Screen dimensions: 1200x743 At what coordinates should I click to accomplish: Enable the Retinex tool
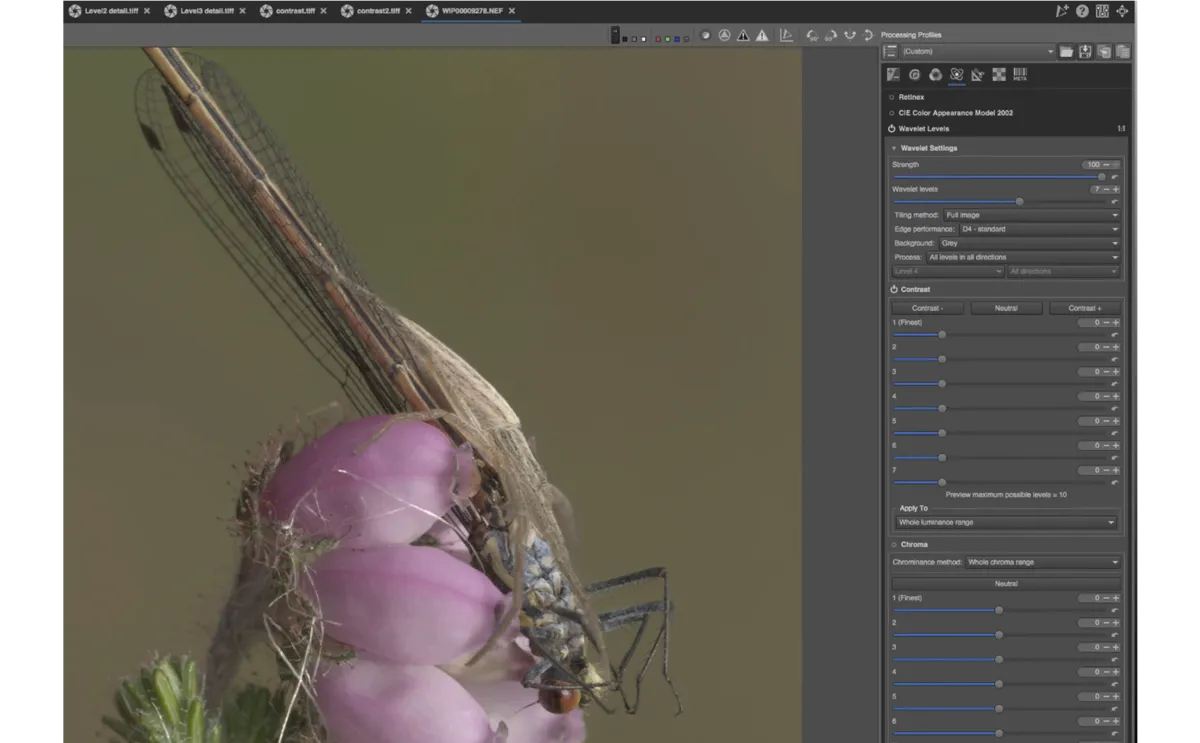coord(891,96)
